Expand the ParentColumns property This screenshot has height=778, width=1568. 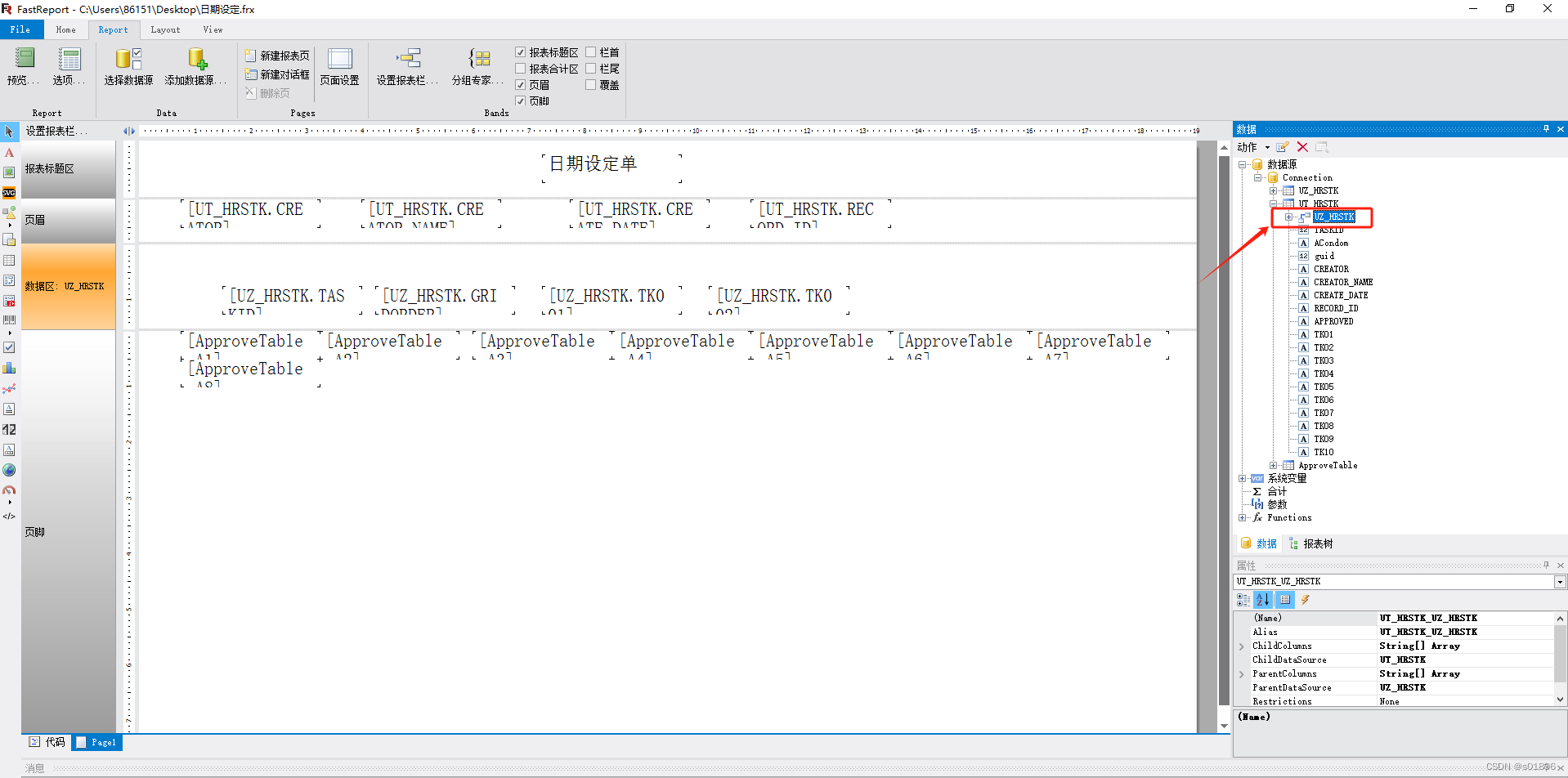[x=1242, y=674]
